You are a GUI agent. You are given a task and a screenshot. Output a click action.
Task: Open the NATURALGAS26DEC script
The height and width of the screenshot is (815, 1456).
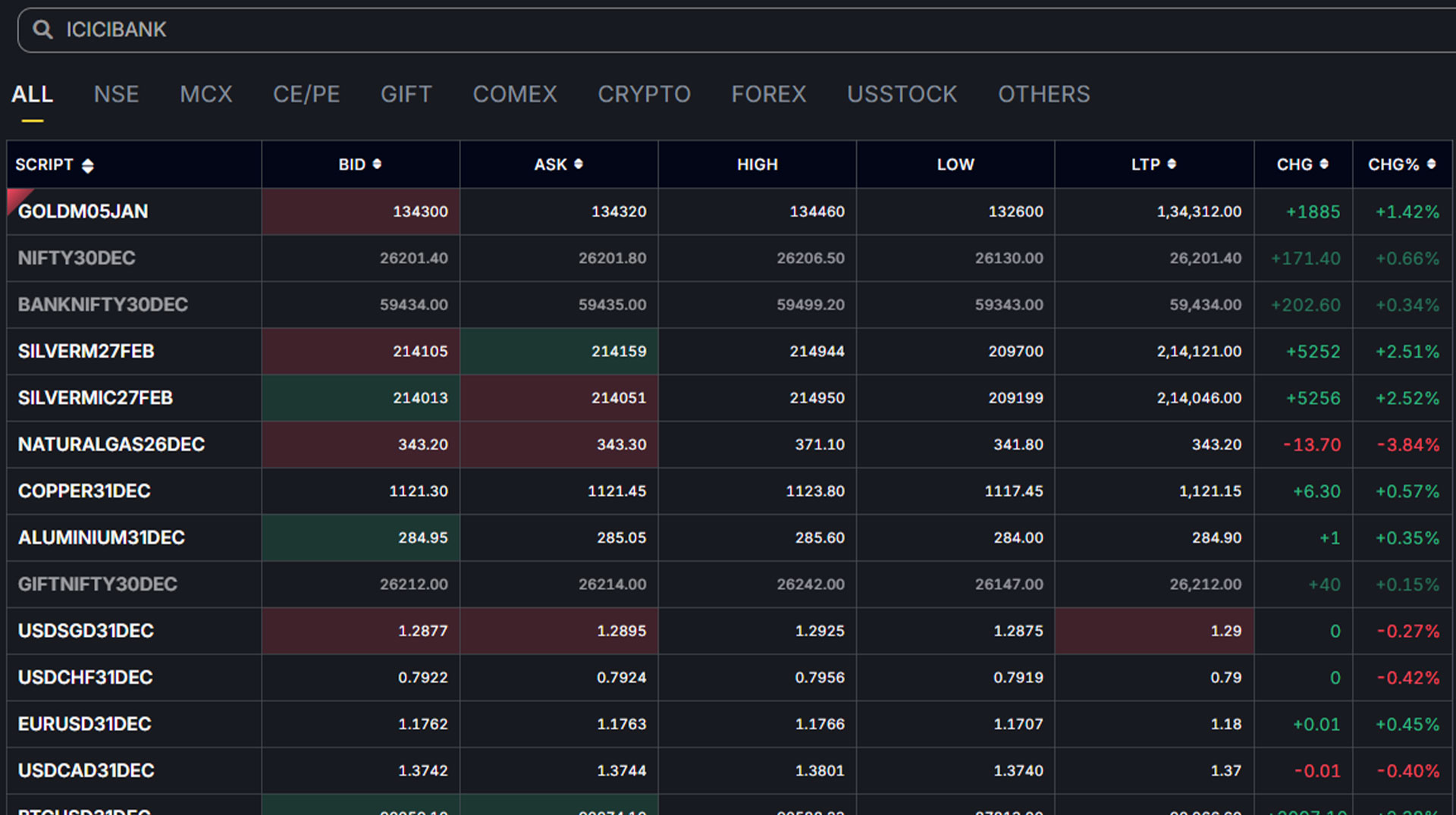(111, 444)
